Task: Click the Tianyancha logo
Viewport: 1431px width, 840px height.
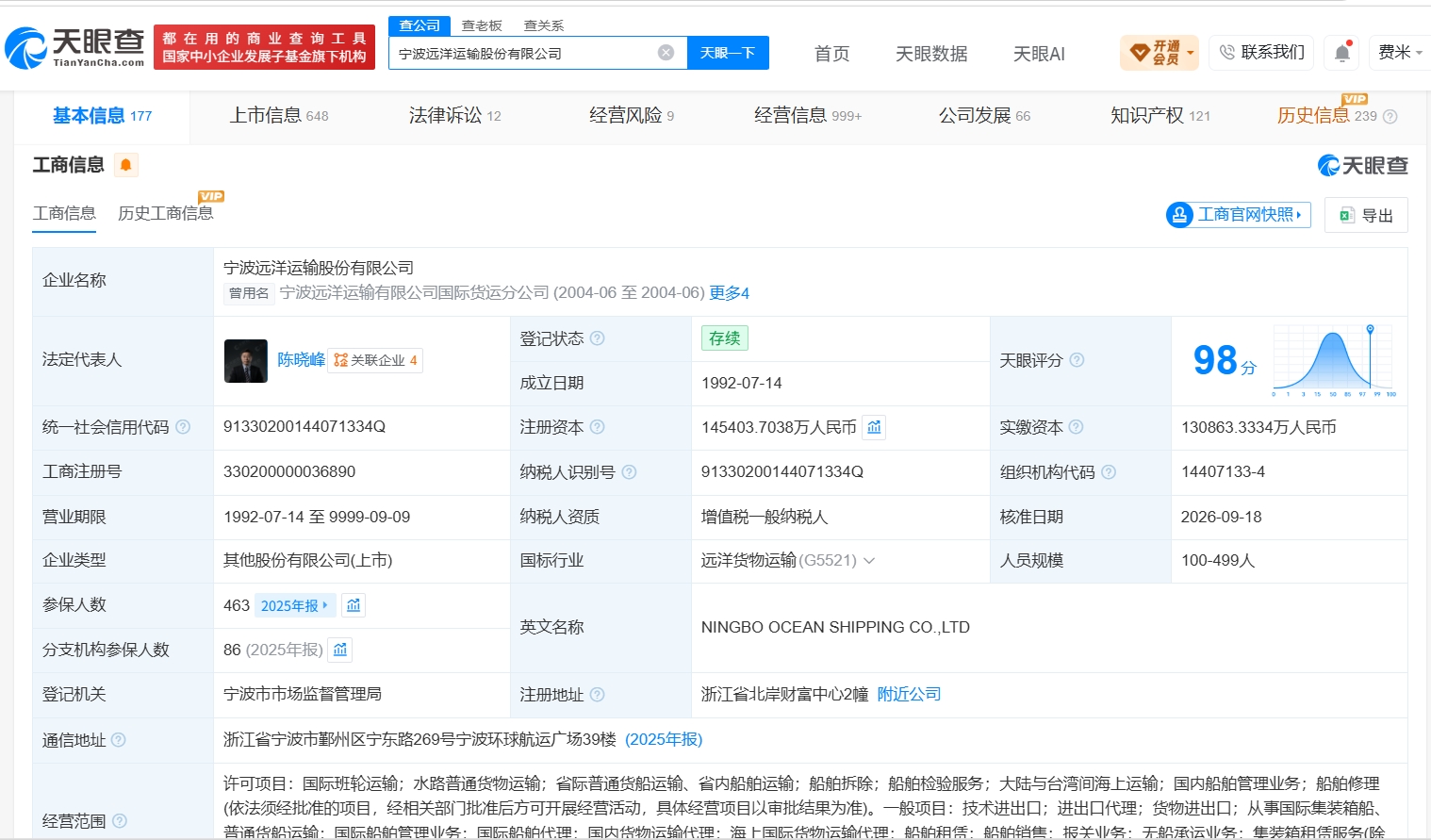Action: [x=74, y=47]
